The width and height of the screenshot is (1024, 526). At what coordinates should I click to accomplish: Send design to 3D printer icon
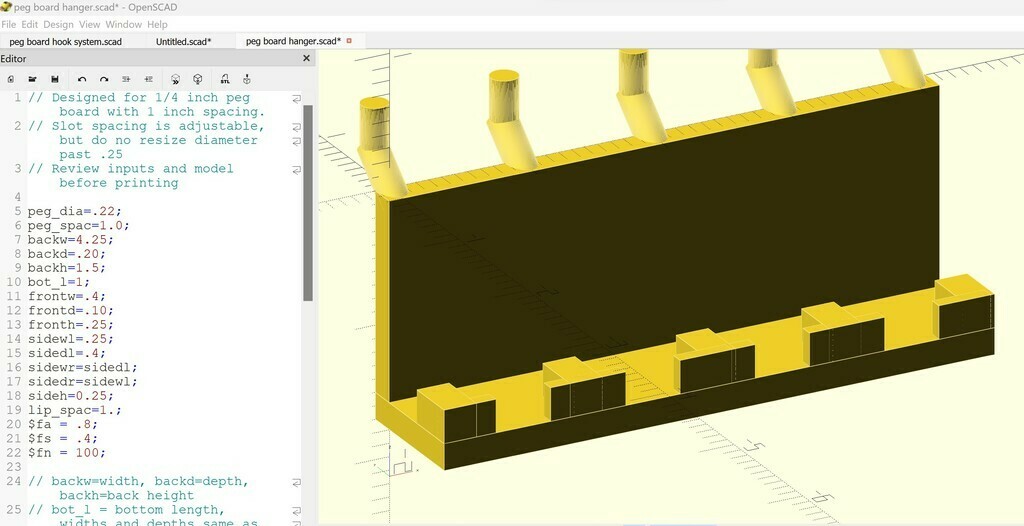click(x=247, y=79)
